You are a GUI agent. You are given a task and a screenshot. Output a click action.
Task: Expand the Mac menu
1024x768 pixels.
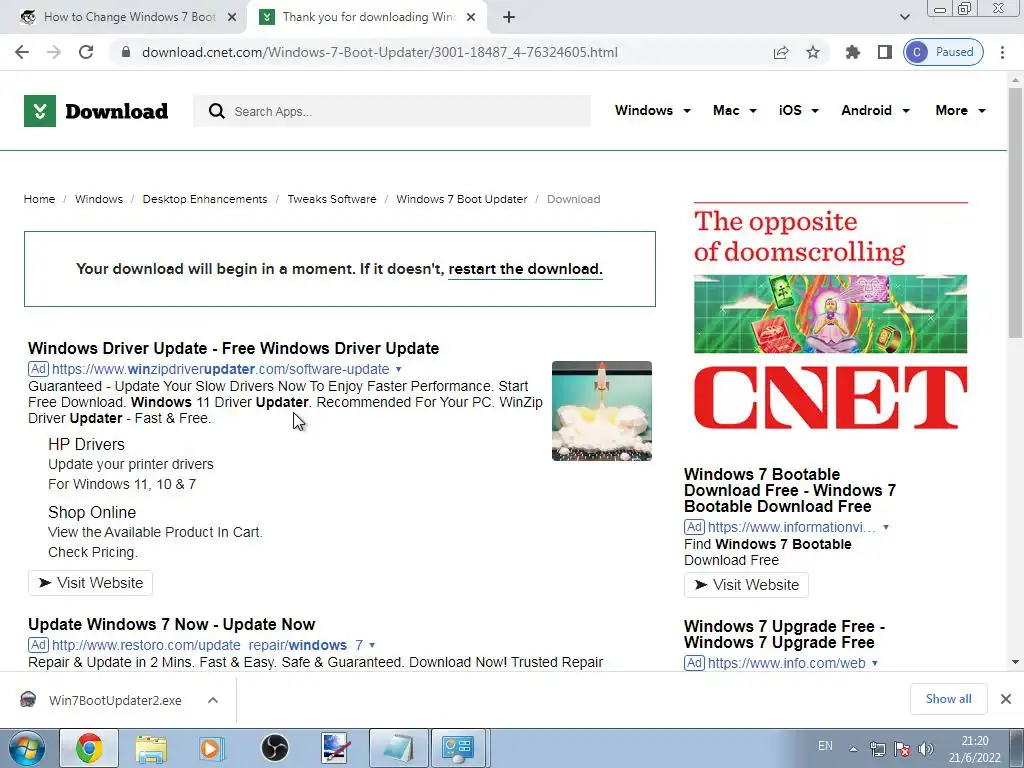pos(735,110)
